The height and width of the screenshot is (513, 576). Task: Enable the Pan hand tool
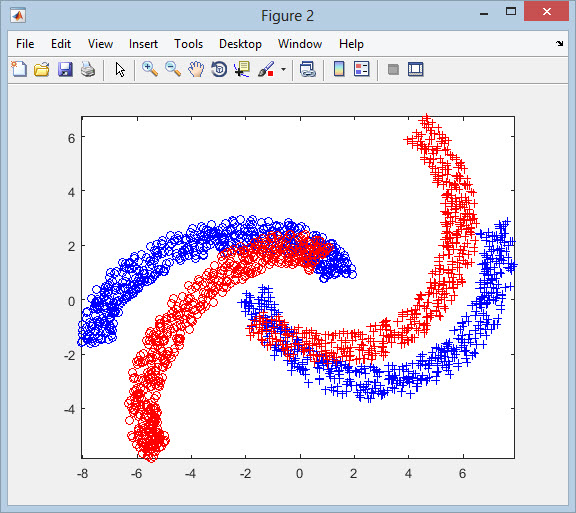tap(196, 69)
